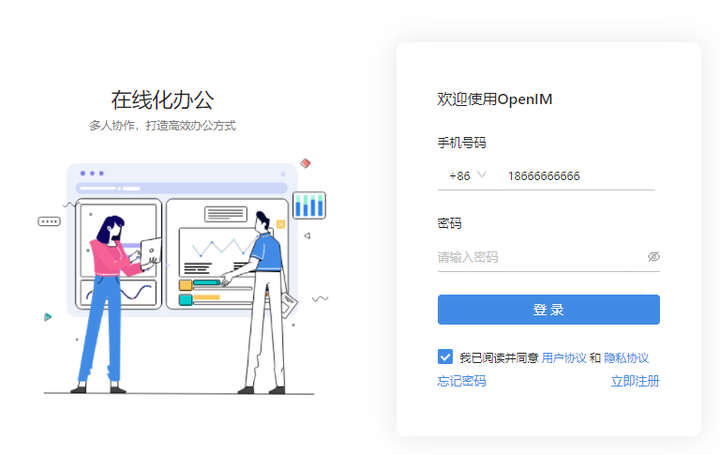Click the 在线化办公 headline text
720x455 pixels.
[x=163, y=100]
